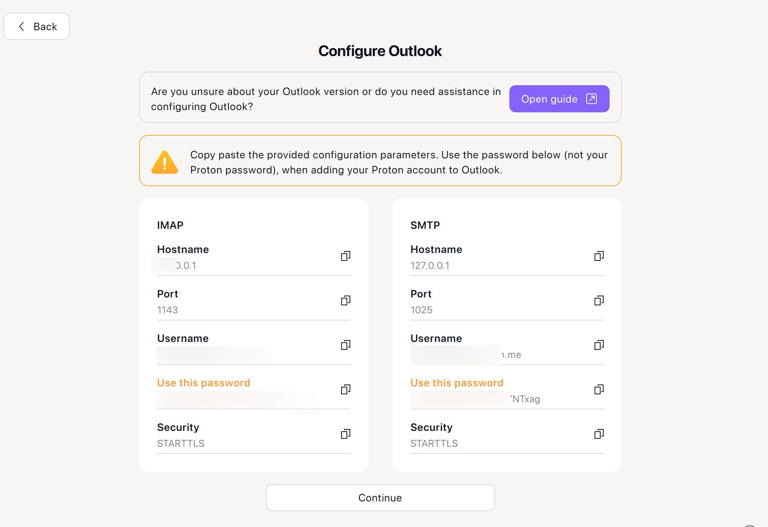
Task: Copy the IMAP hostname value
Action: tap(345, 256)
